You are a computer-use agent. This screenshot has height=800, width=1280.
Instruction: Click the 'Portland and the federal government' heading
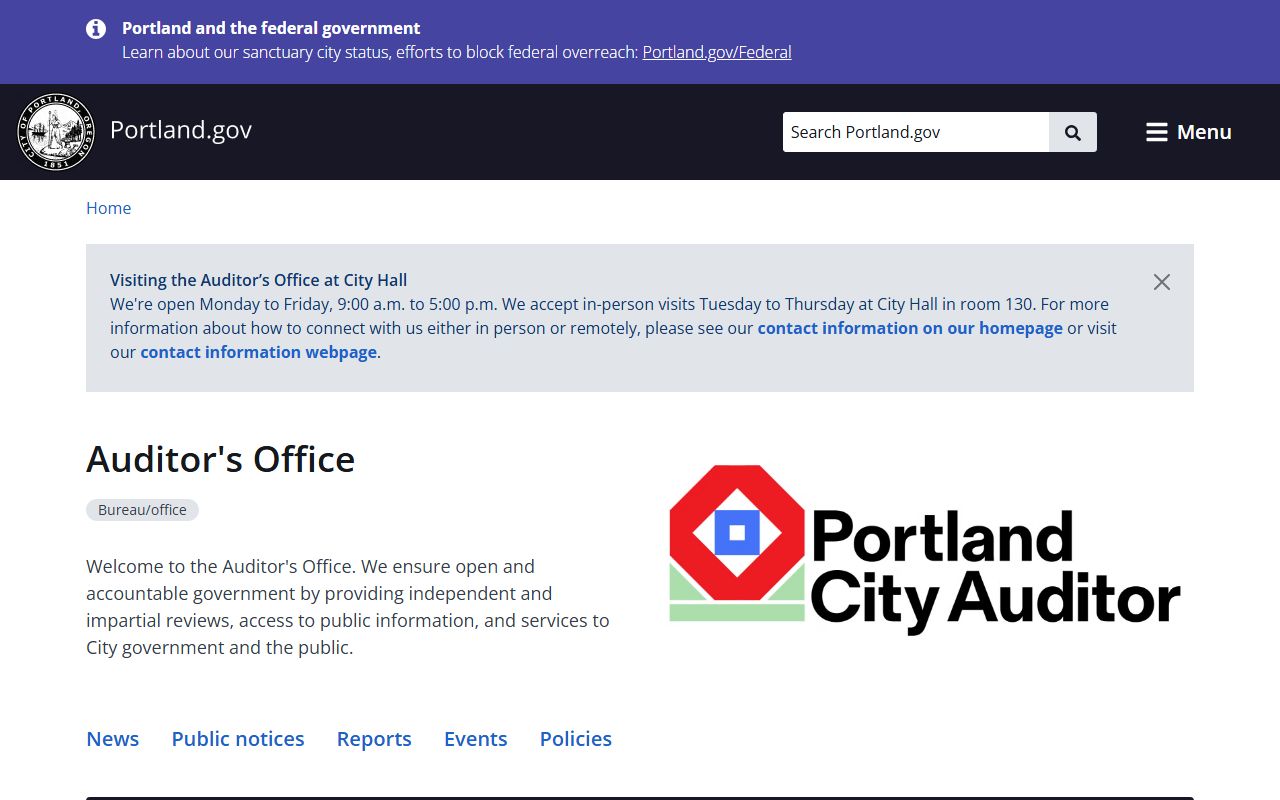pyautogui.click(x=271, y=28)
